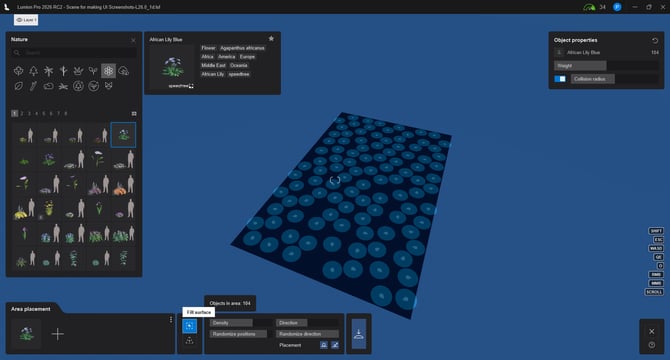Click the place-on-ground confirm button
670x360 pixels.
coord(359,334)
